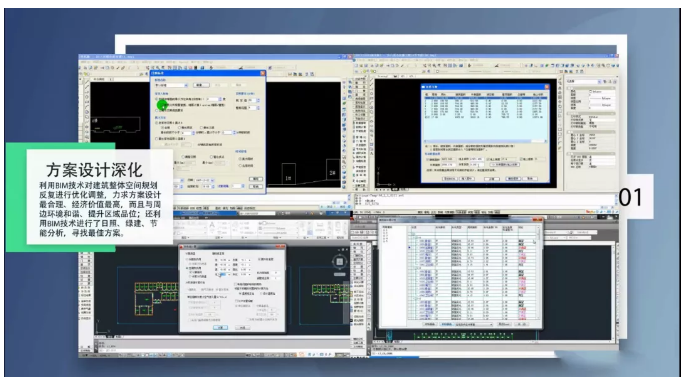Click the cancel button beside OK in bottom-left dialog
This screenshot has width=688, height=381.
243,327
